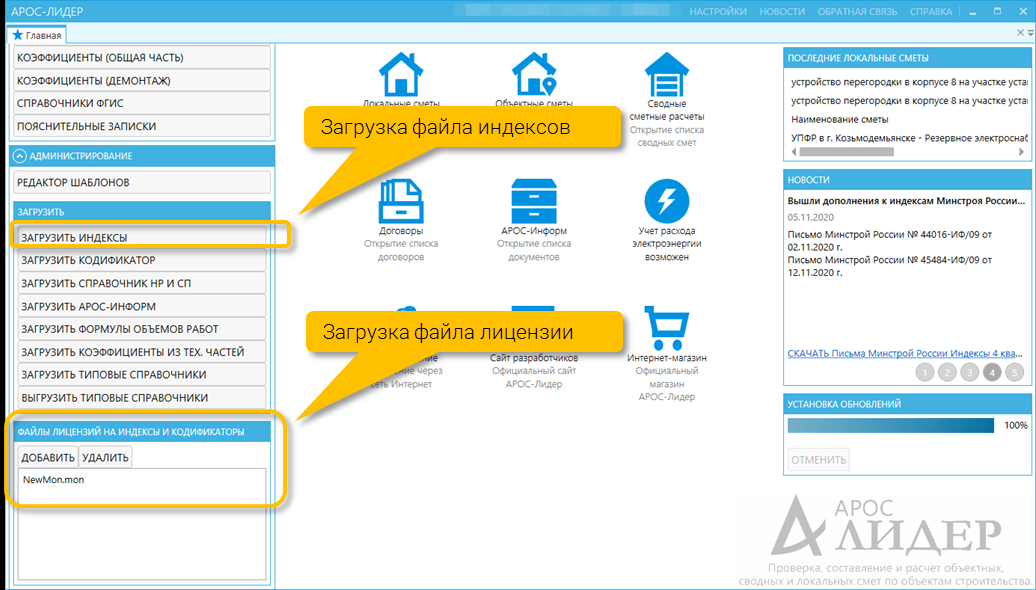Click КОЭФФИЦИЕНТЫ (ДЕМОНТАЖ) button
The image size is (1036, 590).
click(142, 81)
